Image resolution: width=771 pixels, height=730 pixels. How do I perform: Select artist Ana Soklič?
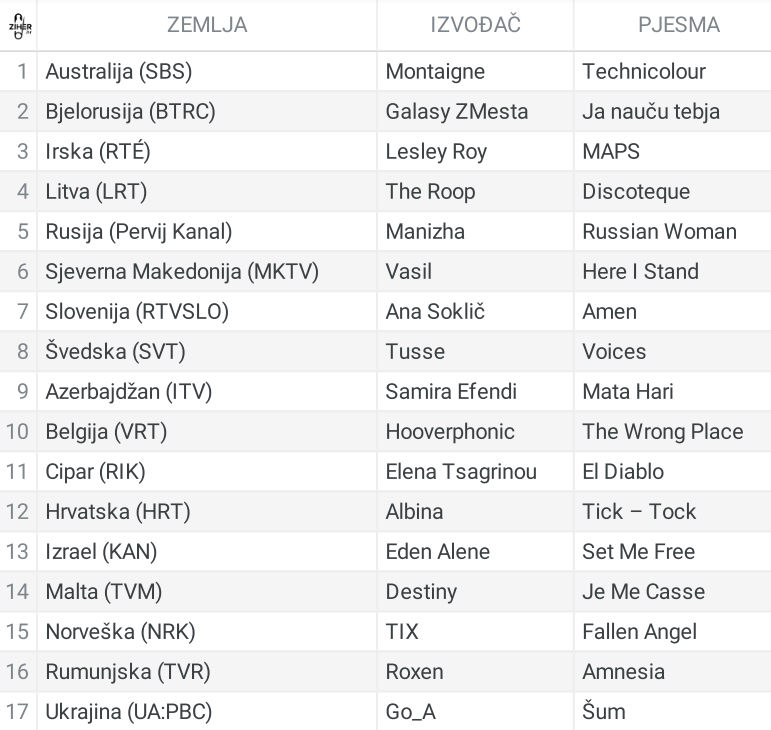435,312
